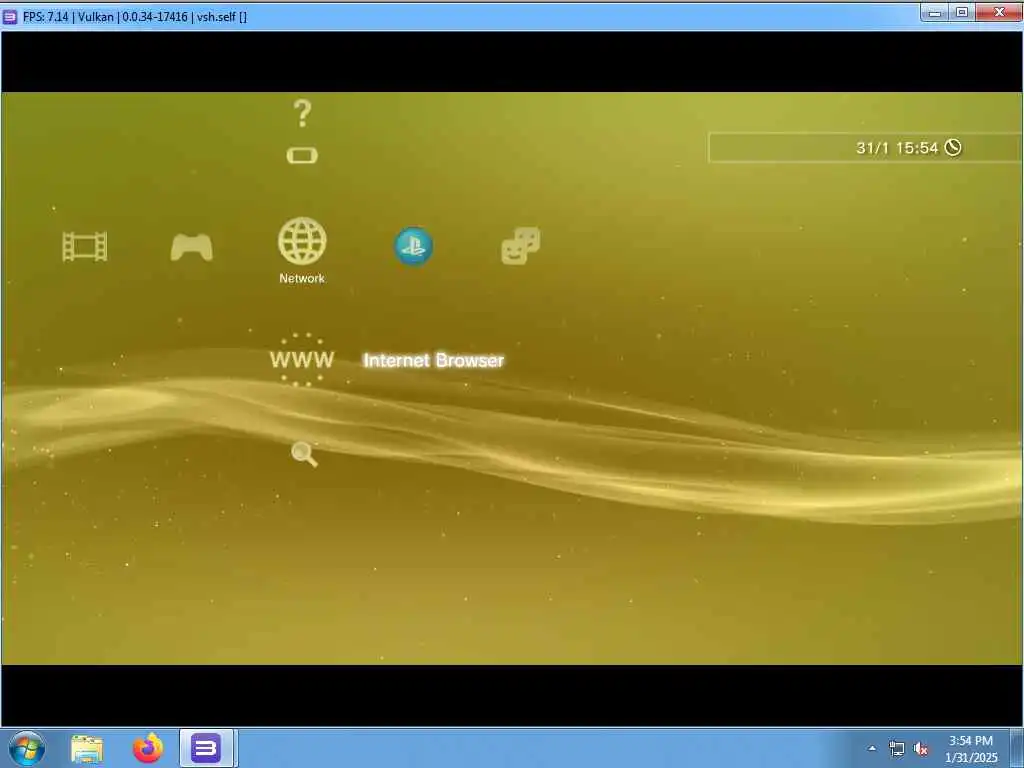Minimize the RPCS3 game window

935,12
